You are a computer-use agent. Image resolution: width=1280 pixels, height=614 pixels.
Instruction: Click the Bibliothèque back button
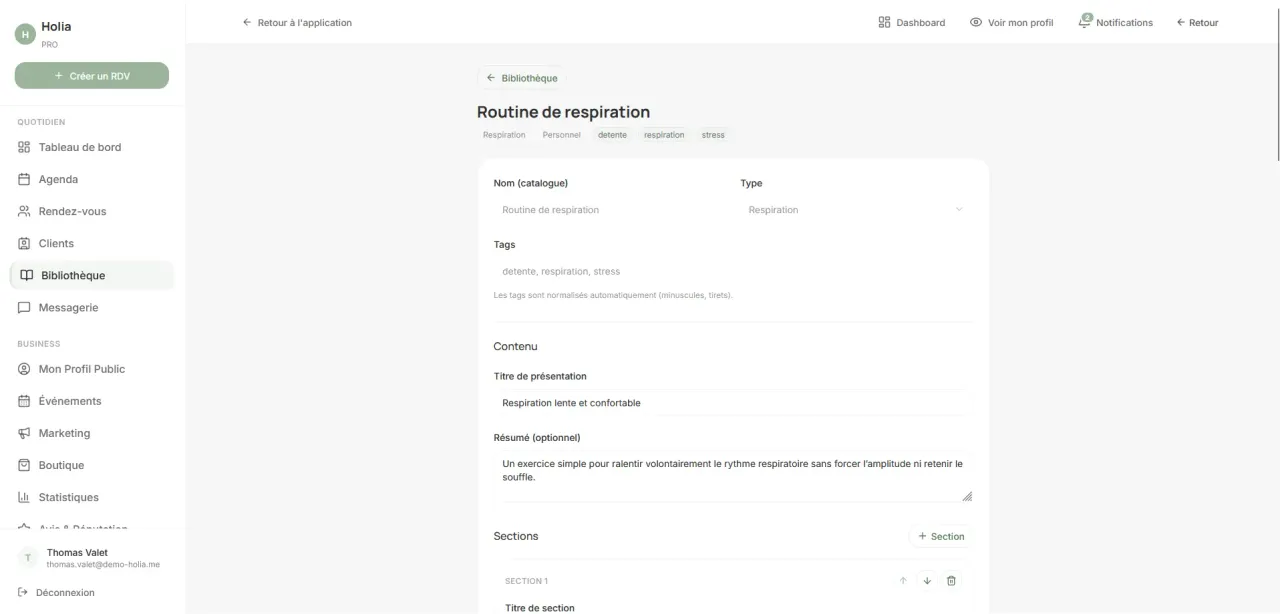coord(521,78)
